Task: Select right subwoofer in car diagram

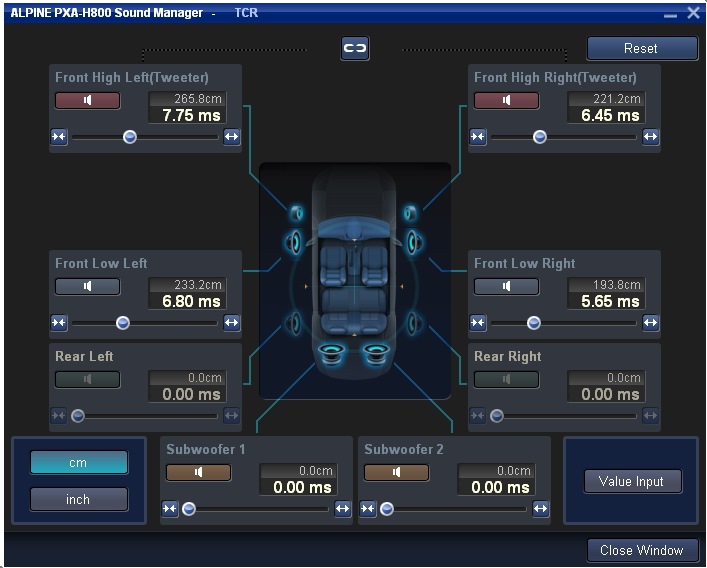Action: click(376, 353)
